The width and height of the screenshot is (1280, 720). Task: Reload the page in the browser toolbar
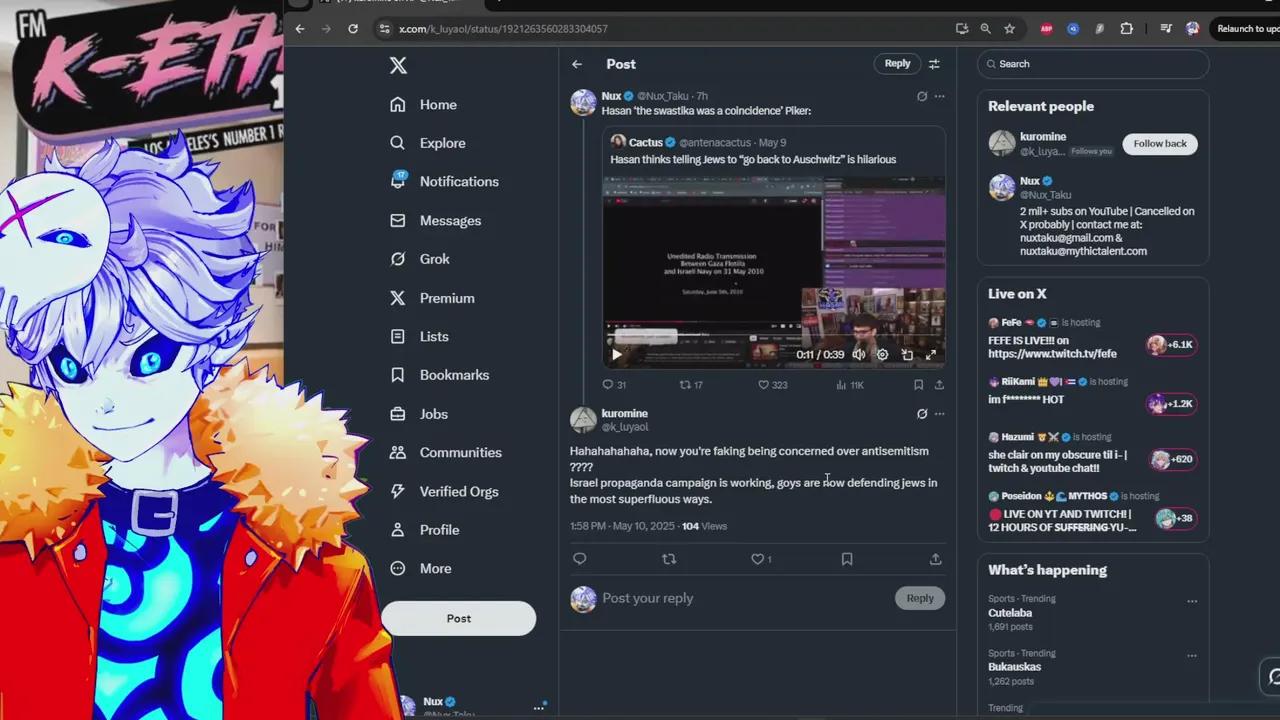tap(353, 29)
